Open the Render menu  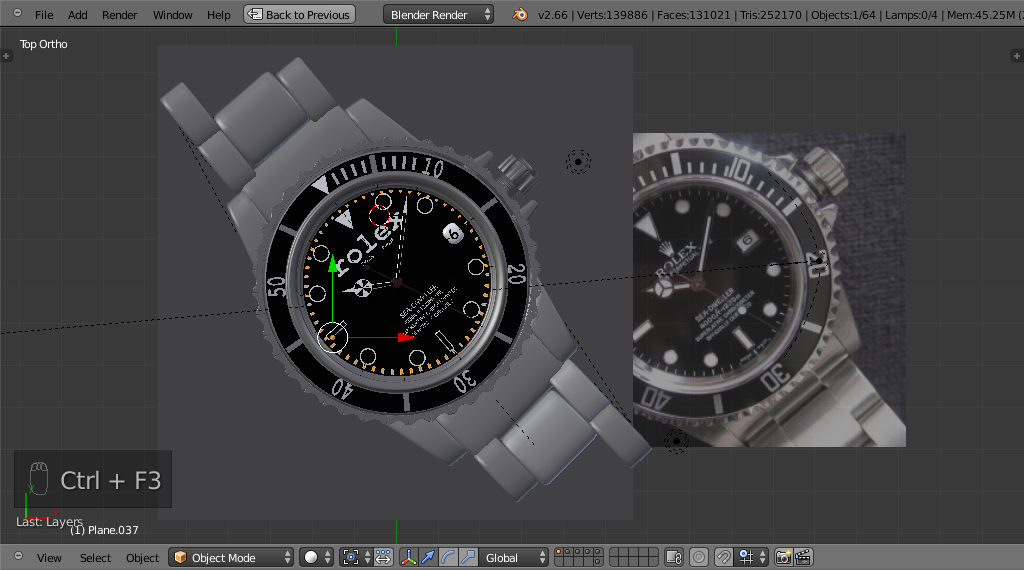(x=120, y=15)
